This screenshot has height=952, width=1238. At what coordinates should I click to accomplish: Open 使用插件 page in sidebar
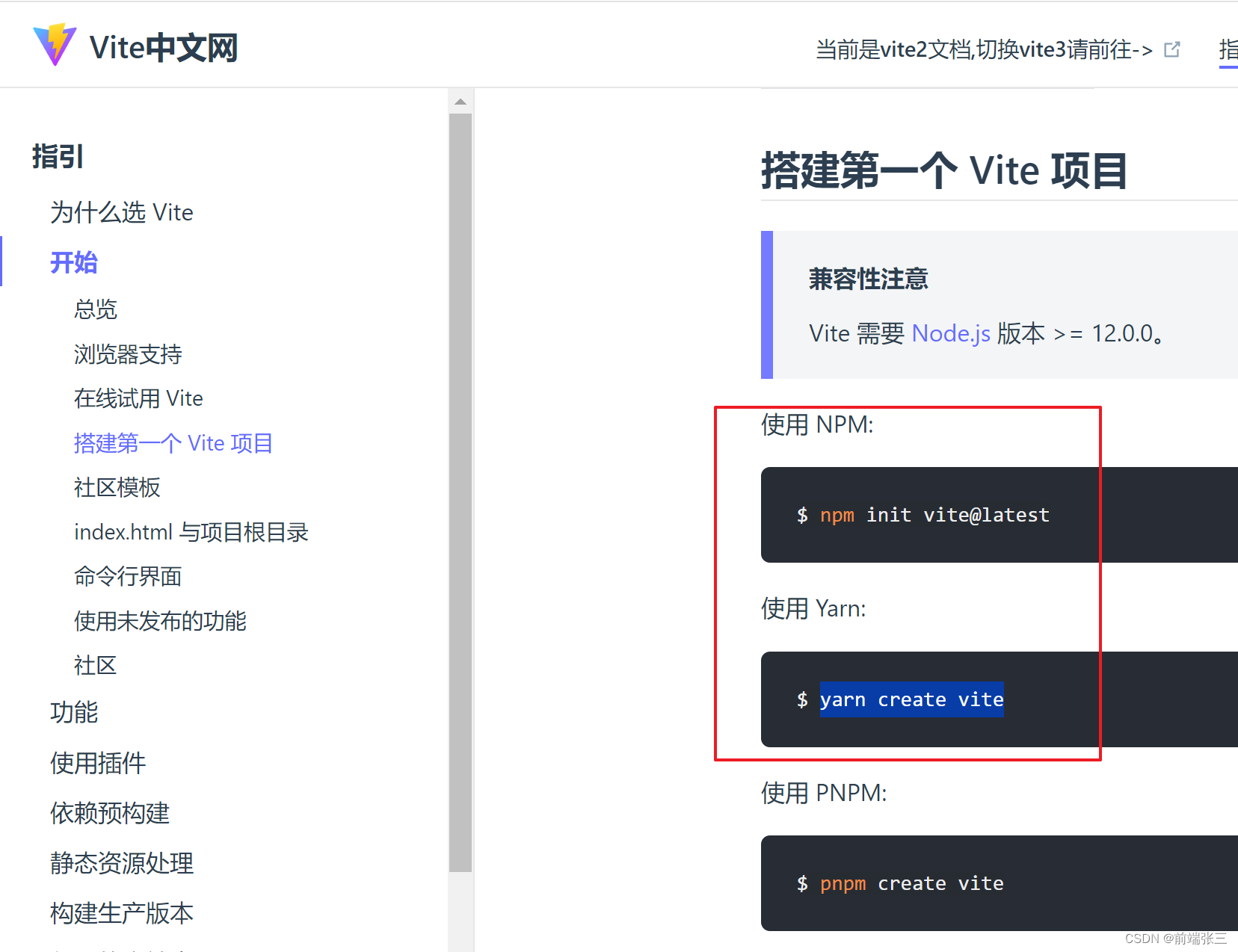[98, 763]
